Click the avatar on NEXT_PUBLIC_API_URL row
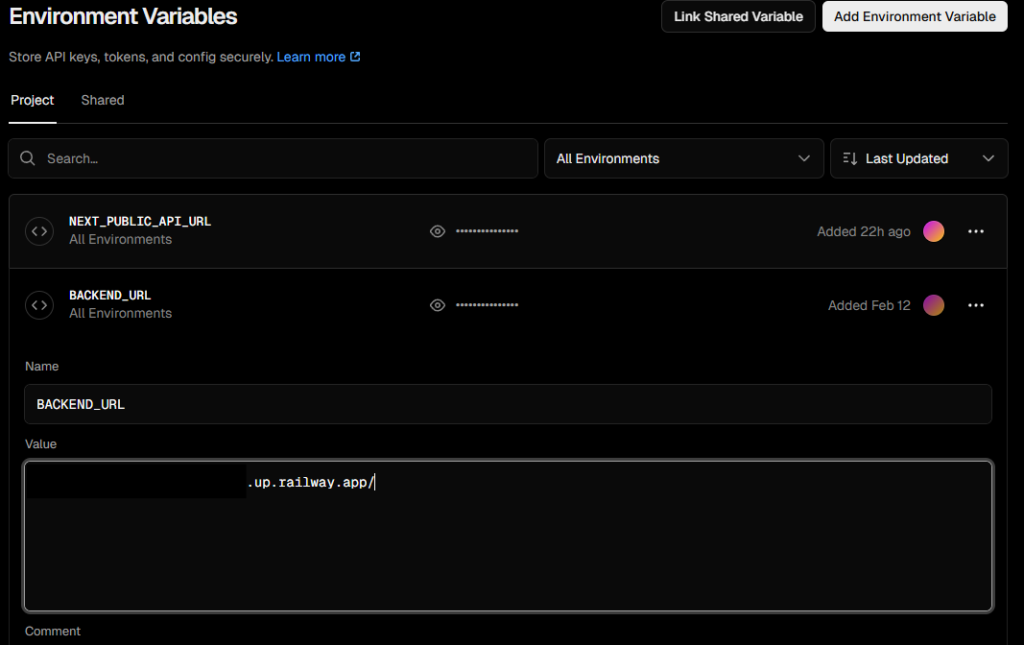1024x645 pixels. (x=933, y=231)
